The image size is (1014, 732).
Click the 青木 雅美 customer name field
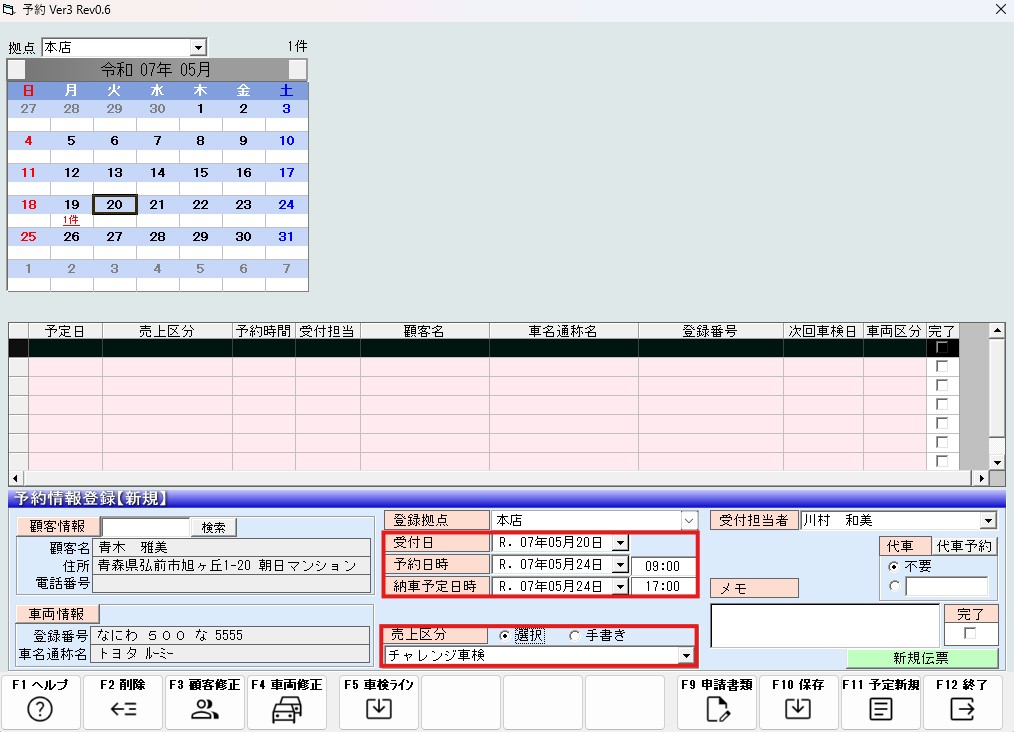click(232, 548)
